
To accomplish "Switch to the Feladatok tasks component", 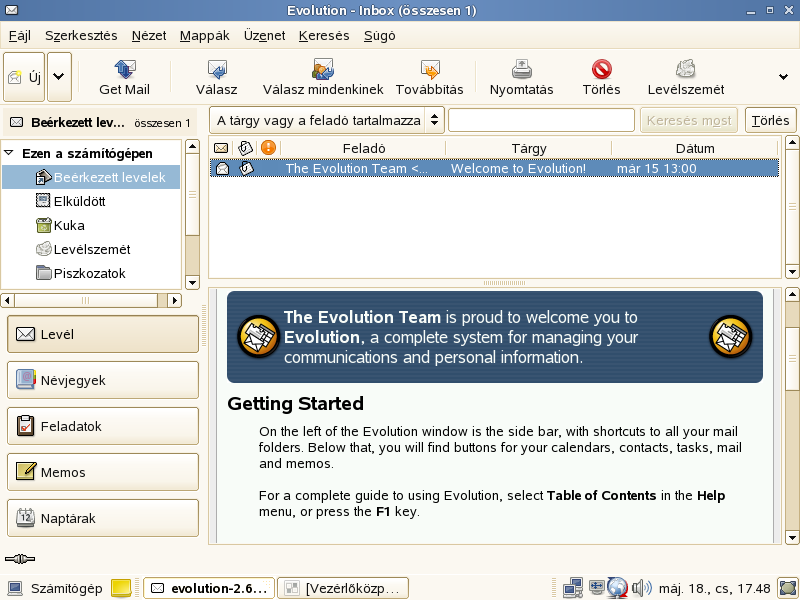I will (x=103, y=426).
